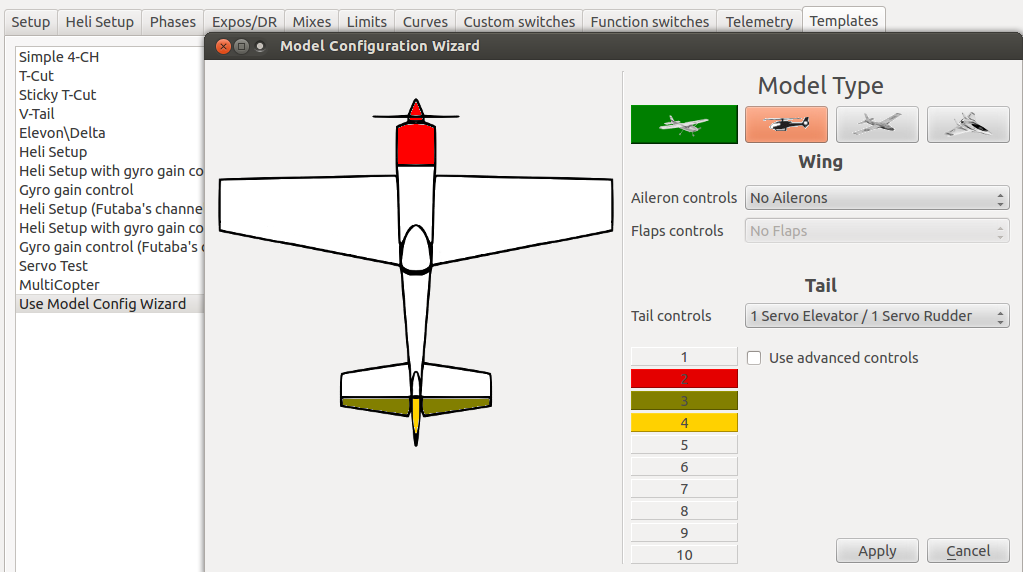This screenshot has height=572, width=1023.
Task: Choose the MultiCopter template entry
Action: (59, 285)
